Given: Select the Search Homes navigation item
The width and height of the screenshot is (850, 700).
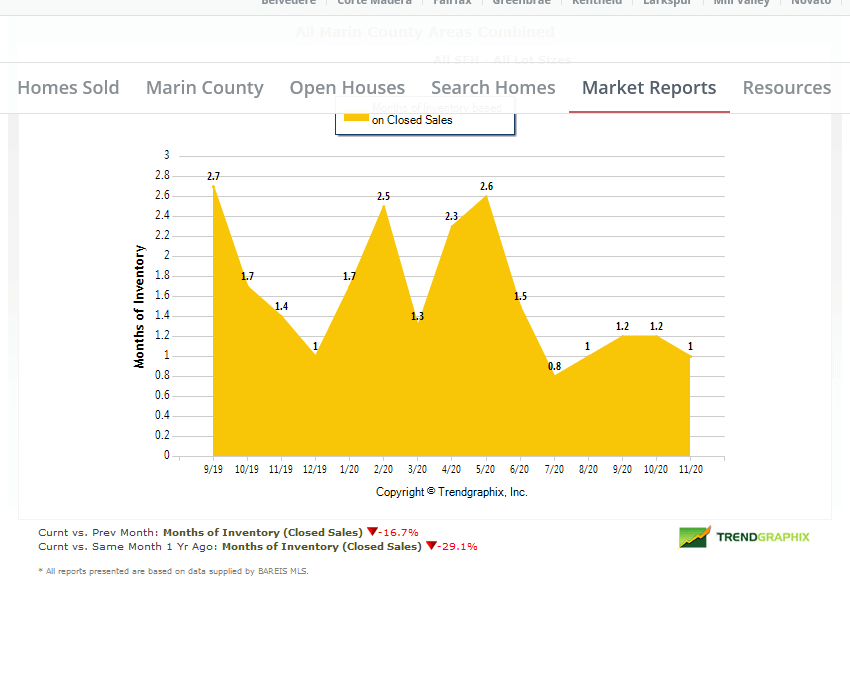Looking at the screenshot, I should [x=493, y=88].
